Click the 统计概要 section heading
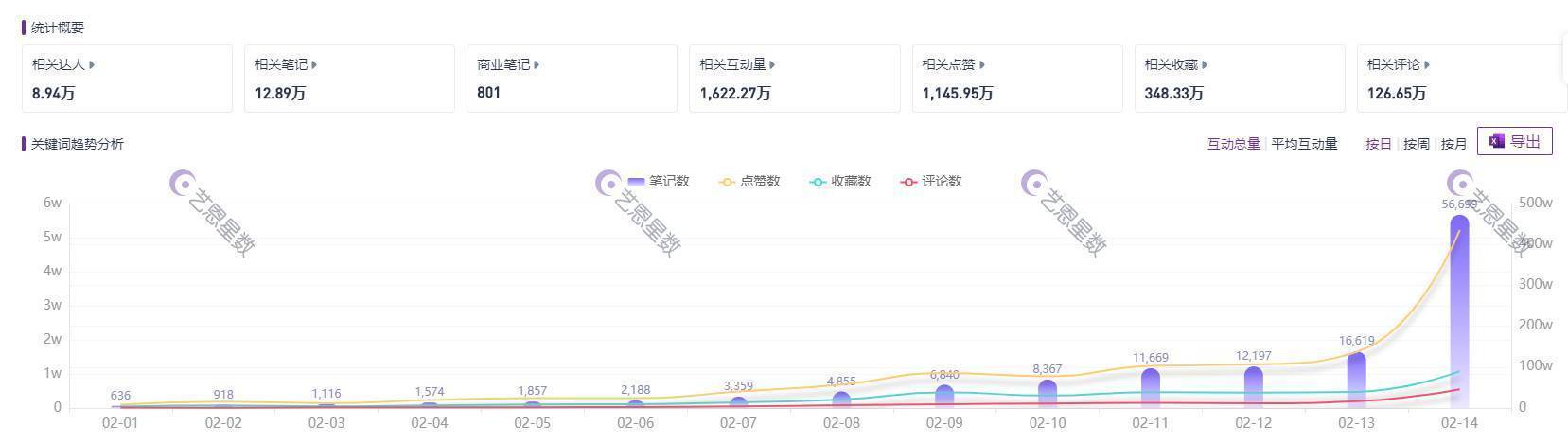 pos(58,27)
